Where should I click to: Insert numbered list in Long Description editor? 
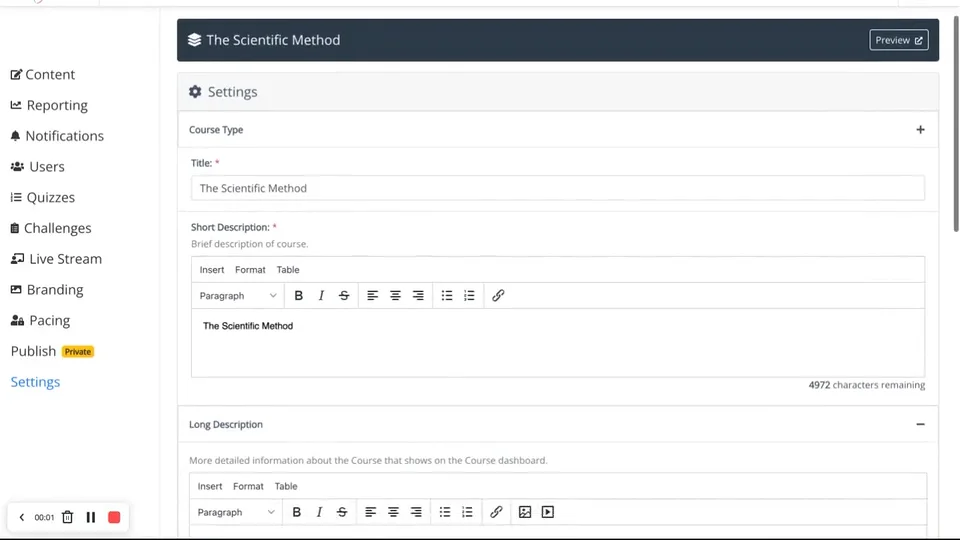click(x=468, y=512)
